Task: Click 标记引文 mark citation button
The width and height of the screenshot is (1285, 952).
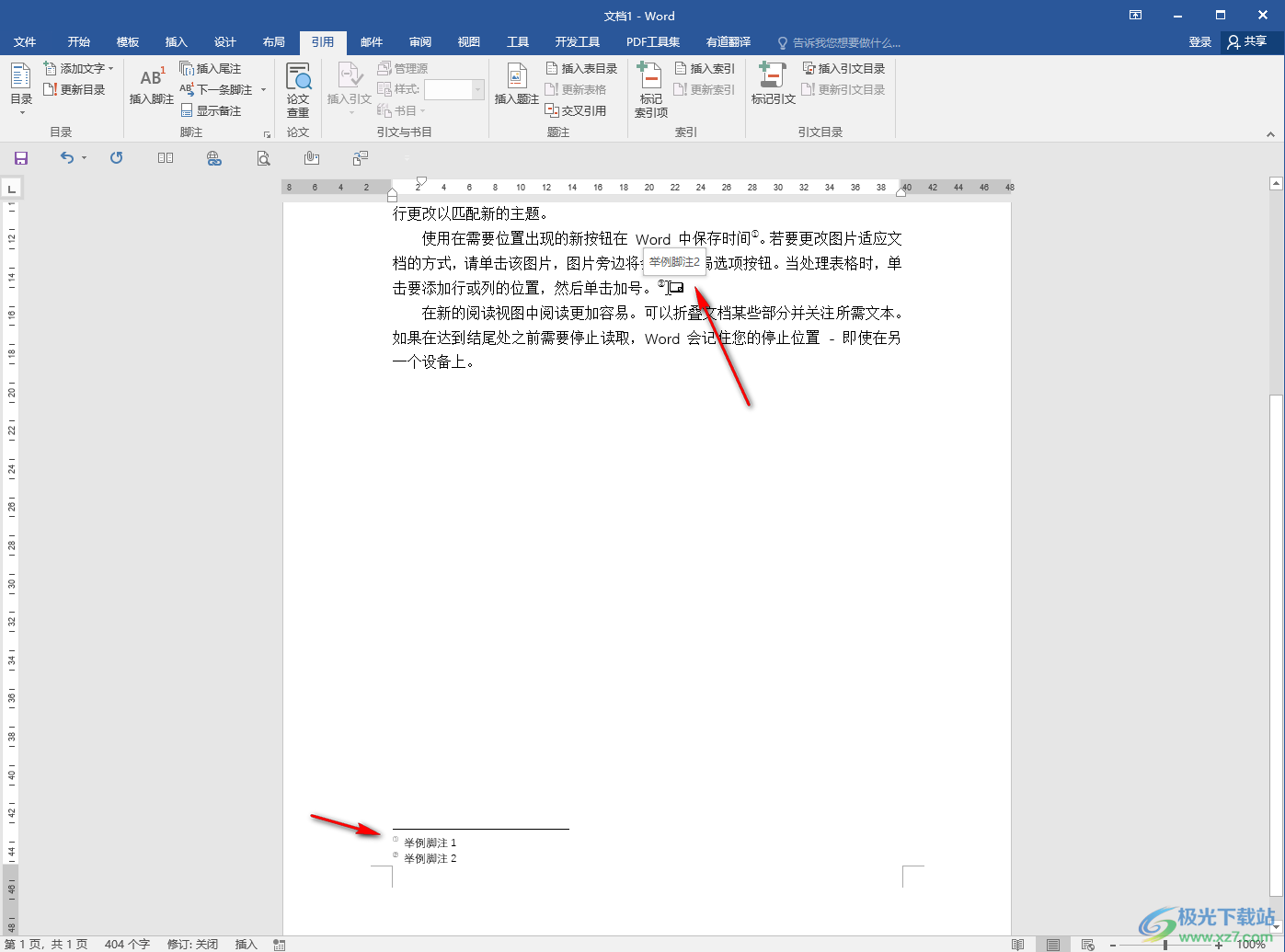Action: (x=773, y=85)
